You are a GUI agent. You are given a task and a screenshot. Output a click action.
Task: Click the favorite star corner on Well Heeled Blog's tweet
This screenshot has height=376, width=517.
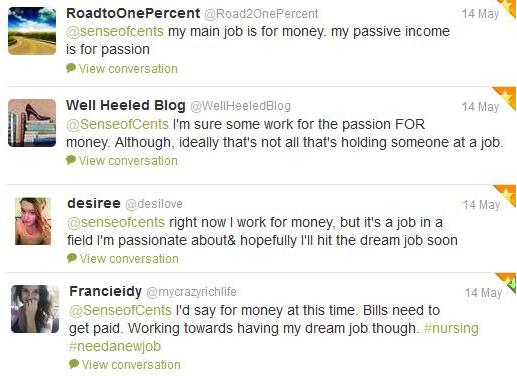click(x=507, y=95)
